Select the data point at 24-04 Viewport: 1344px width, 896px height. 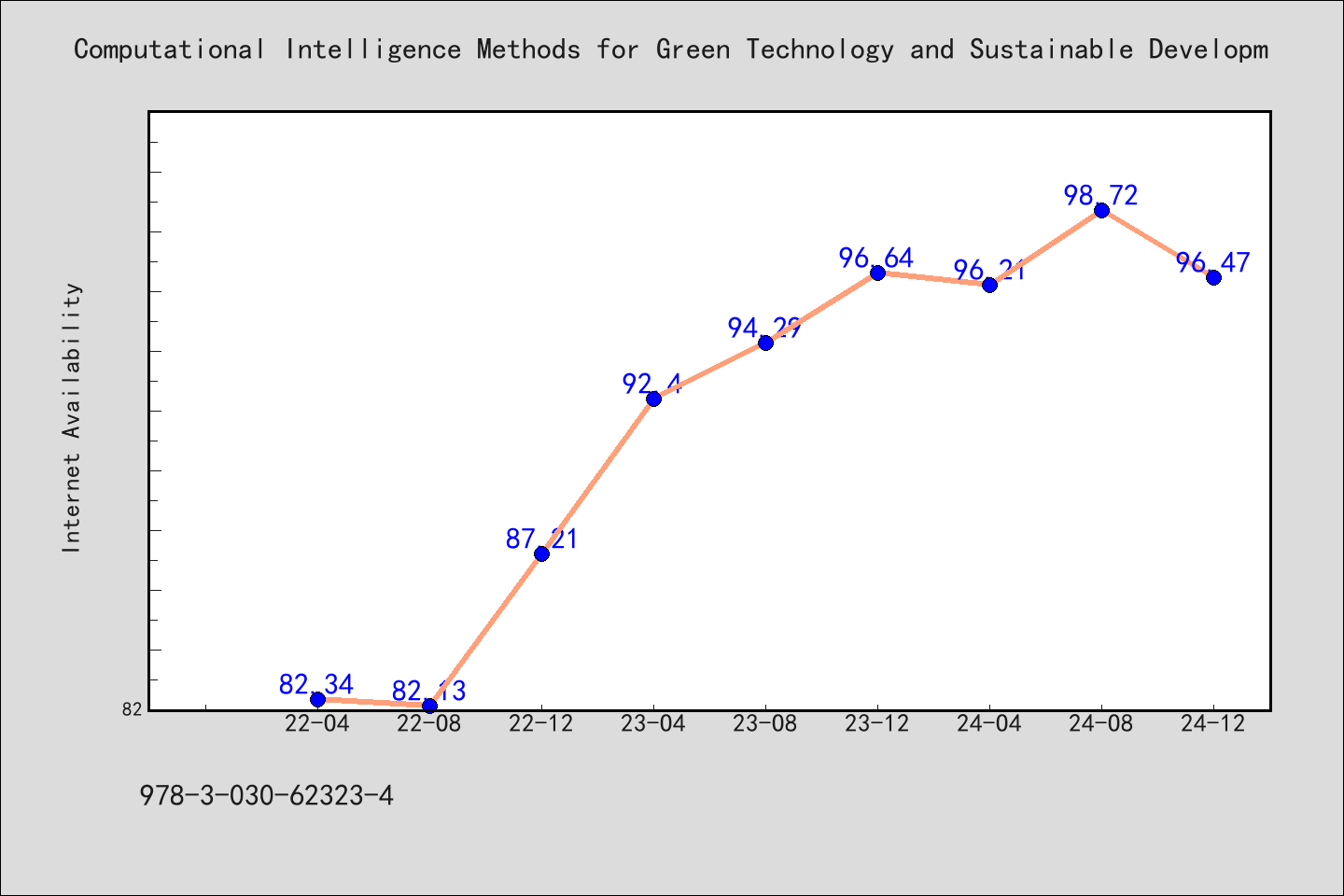[x=989, y=285]
